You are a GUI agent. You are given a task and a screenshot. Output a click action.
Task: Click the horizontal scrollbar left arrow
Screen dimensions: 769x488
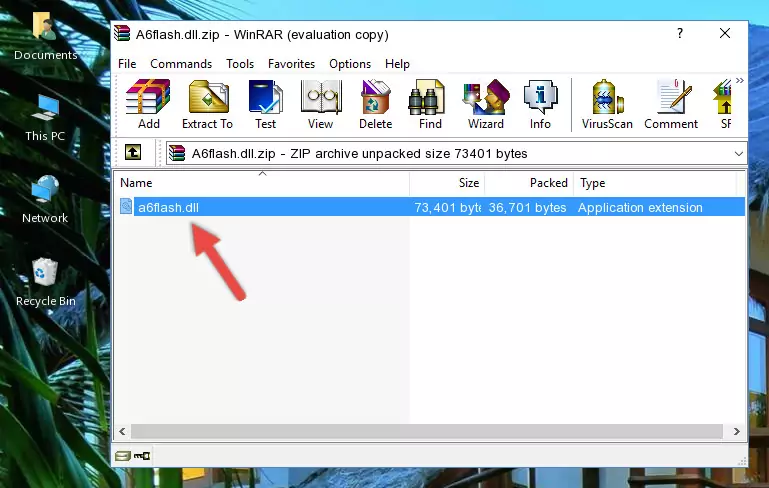123,432
